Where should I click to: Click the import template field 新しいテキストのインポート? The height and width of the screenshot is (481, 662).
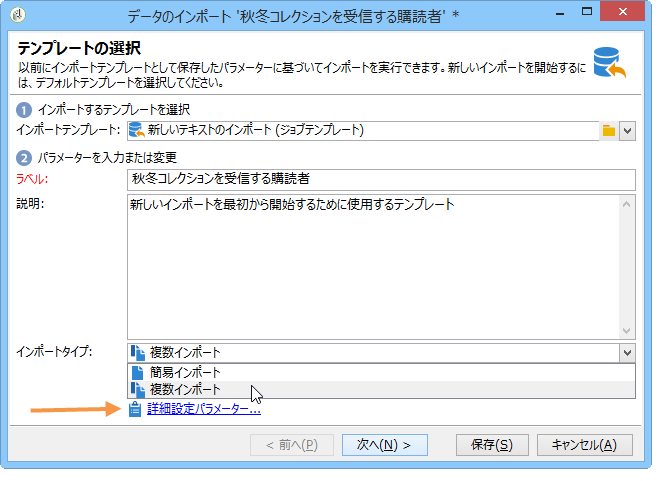[363, 131]
